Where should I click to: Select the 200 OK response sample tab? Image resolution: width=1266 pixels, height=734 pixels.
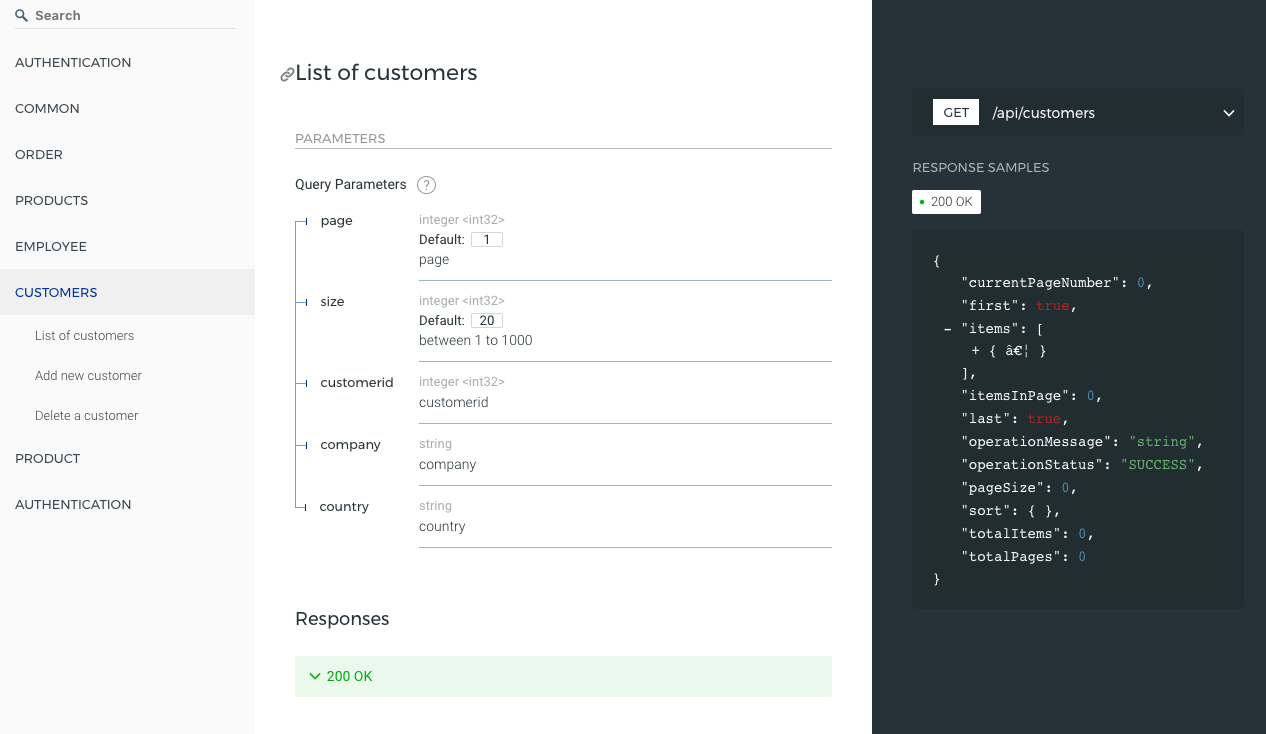click(x=946, y=202)
